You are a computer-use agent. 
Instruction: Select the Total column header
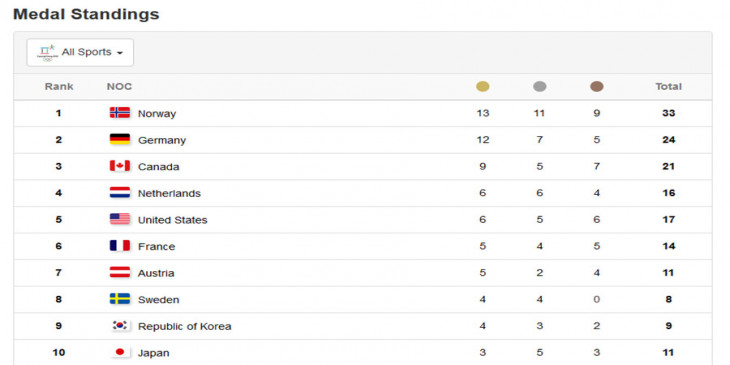(x=668, y=86)
